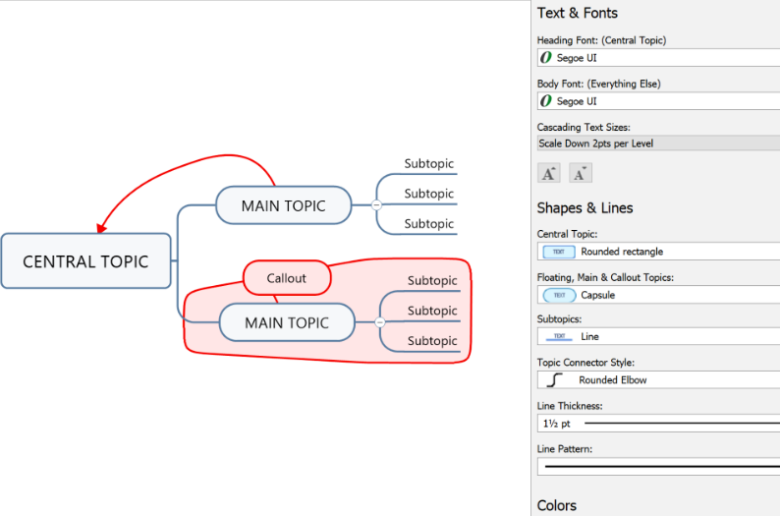Click the Text & Fonts section header
780x516 pixels.
point(577,13)
